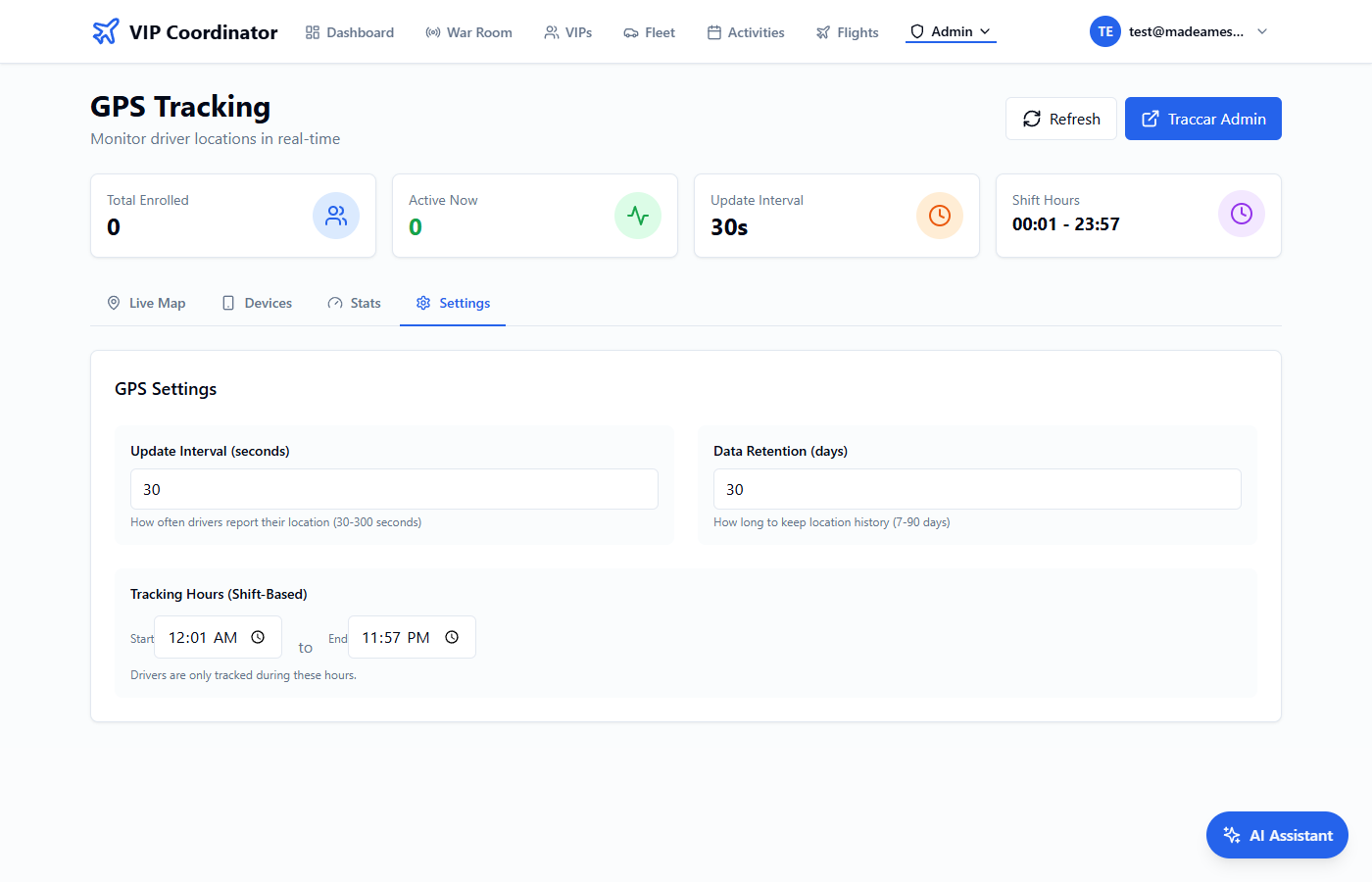Click the VIP Coordinator airplane logo

pyautogui.click(x=105, y=31)
